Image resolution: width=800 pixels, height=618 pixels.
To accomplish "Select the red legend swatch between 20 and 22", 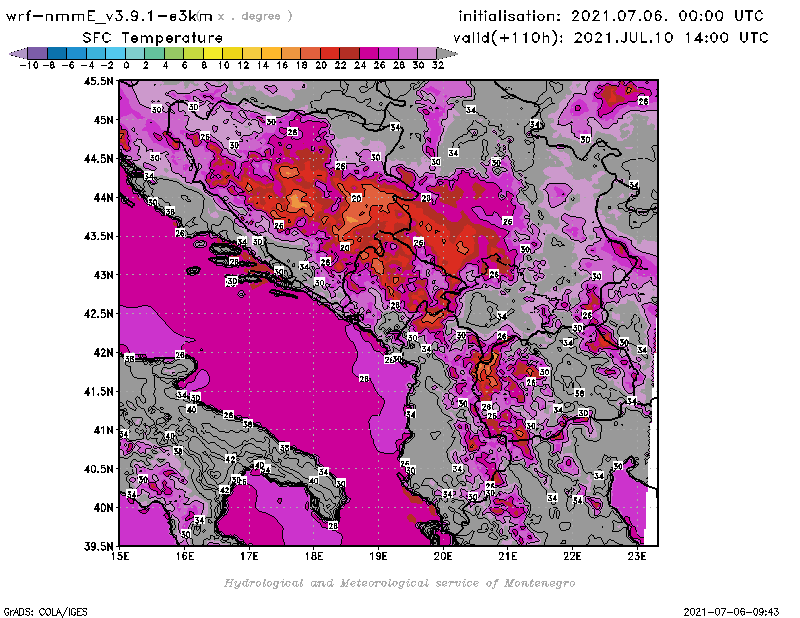I will coord(330,53).
